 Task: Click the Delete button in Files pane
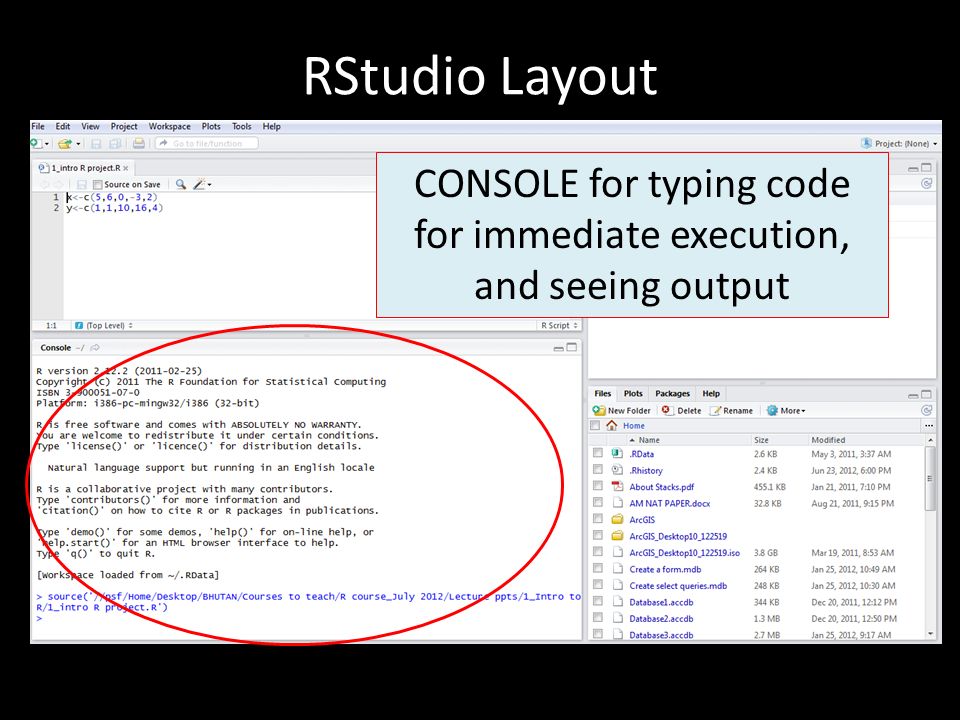681,411
